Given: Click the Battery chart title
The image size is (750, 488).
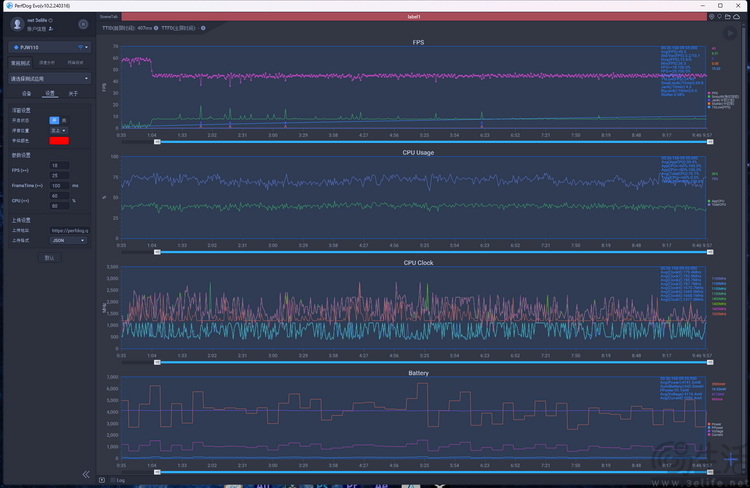Looking at the screenshot, I should pos(418,373).
